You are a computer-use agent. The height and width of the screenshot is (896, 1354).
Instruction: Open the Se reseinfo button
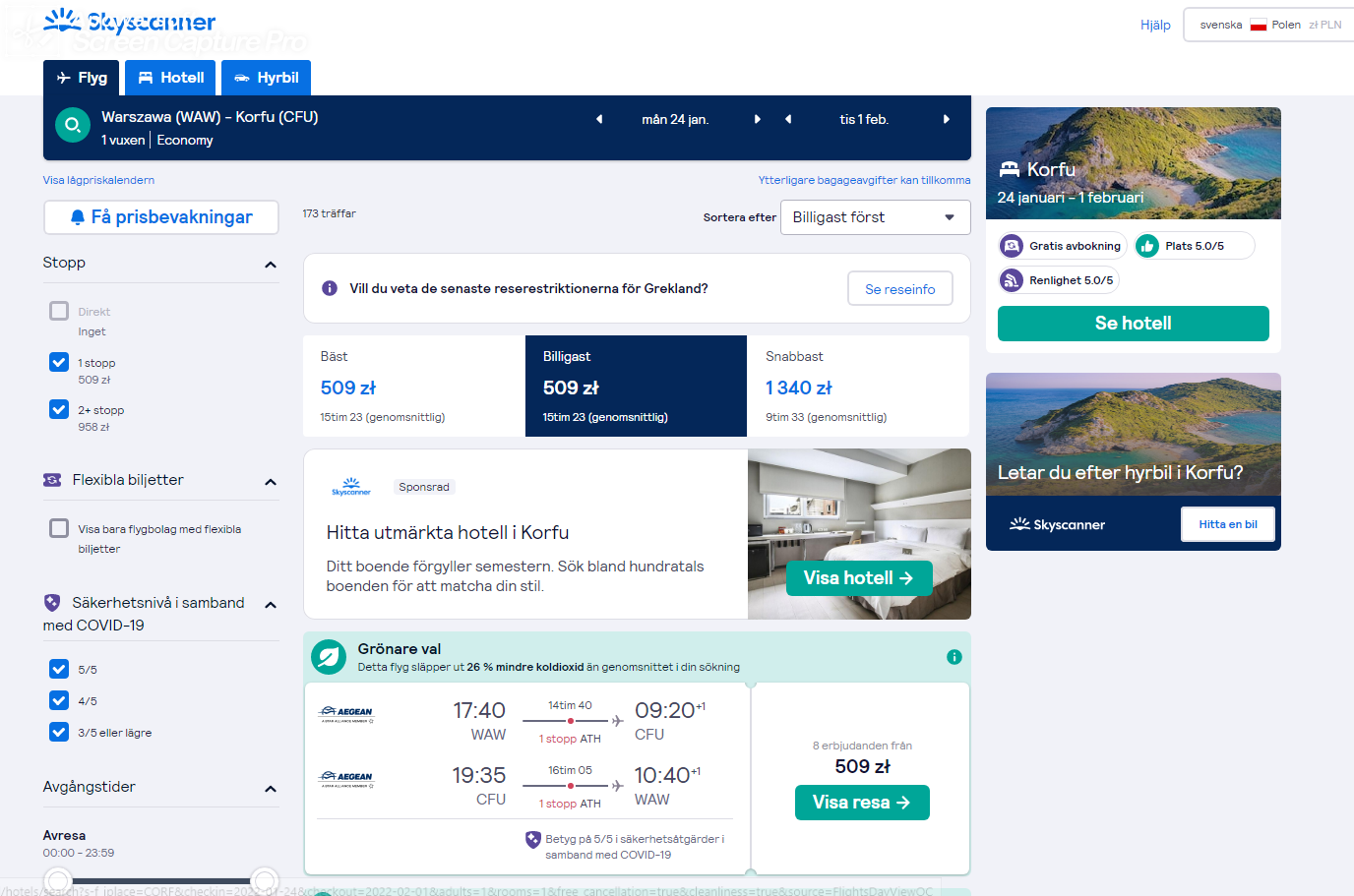click(x=900, y=289)
